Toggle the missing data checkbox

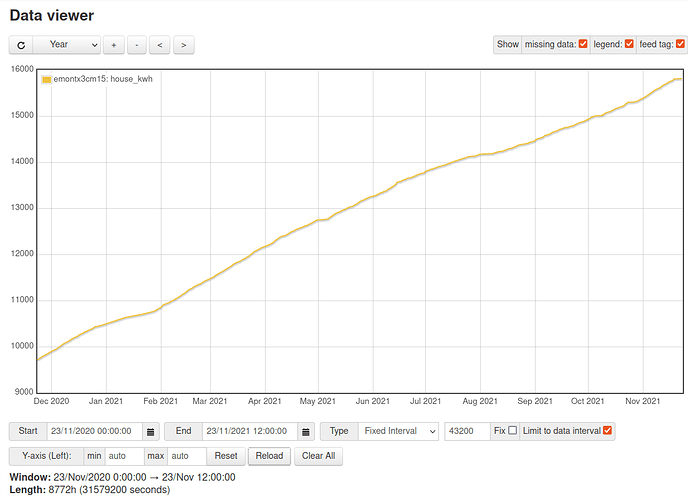coord(583,44)
